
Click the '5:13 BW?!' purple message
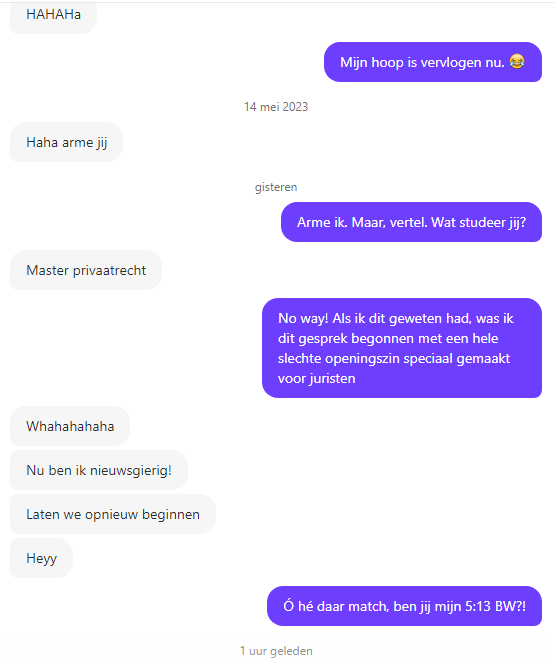click(405, 606)
